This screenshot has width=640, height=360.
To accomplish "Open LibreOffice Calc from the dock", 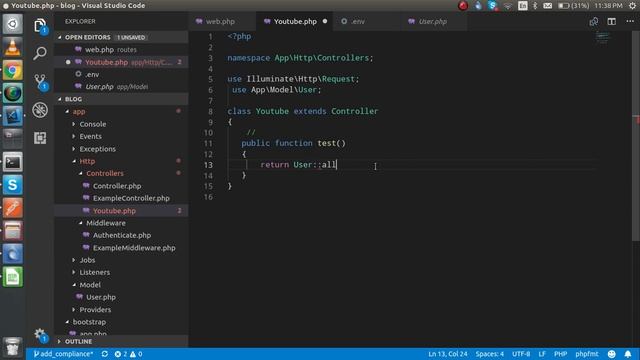I will point(13,277).
